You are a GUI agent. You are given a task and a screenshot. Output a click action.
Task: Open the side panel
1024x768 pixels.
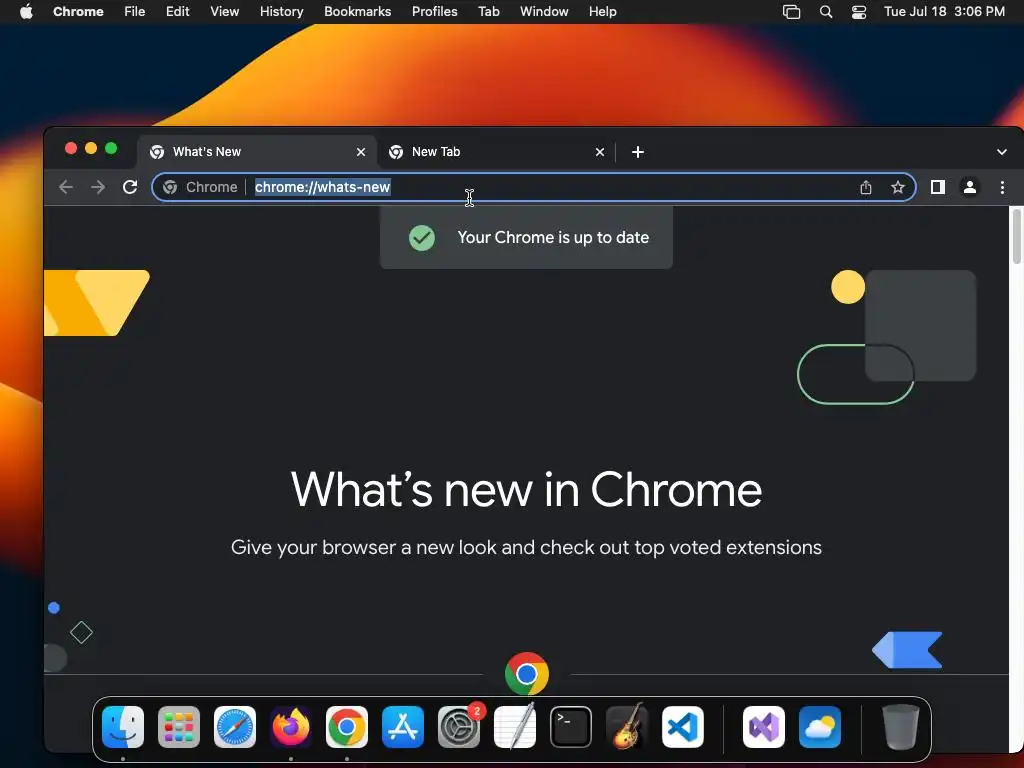click(938, 187)
